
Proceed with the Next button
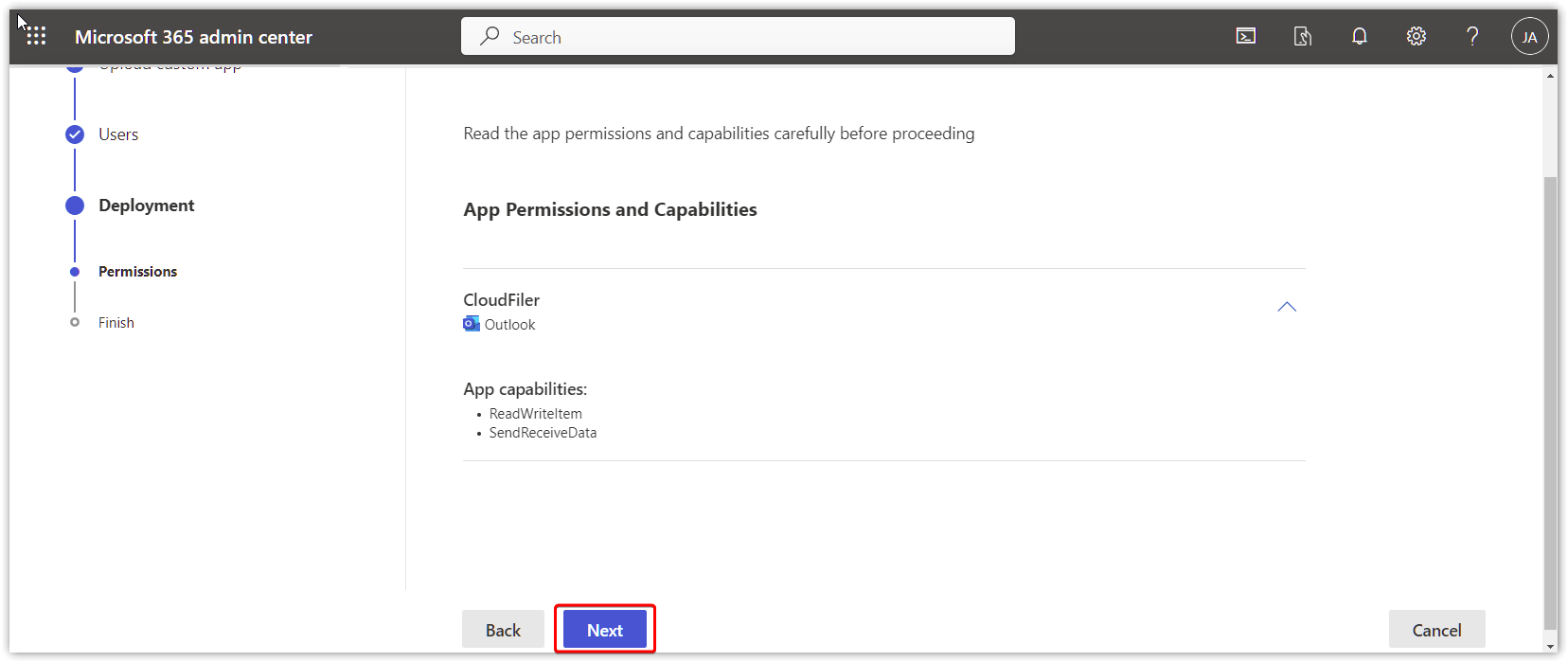(605, 630)
